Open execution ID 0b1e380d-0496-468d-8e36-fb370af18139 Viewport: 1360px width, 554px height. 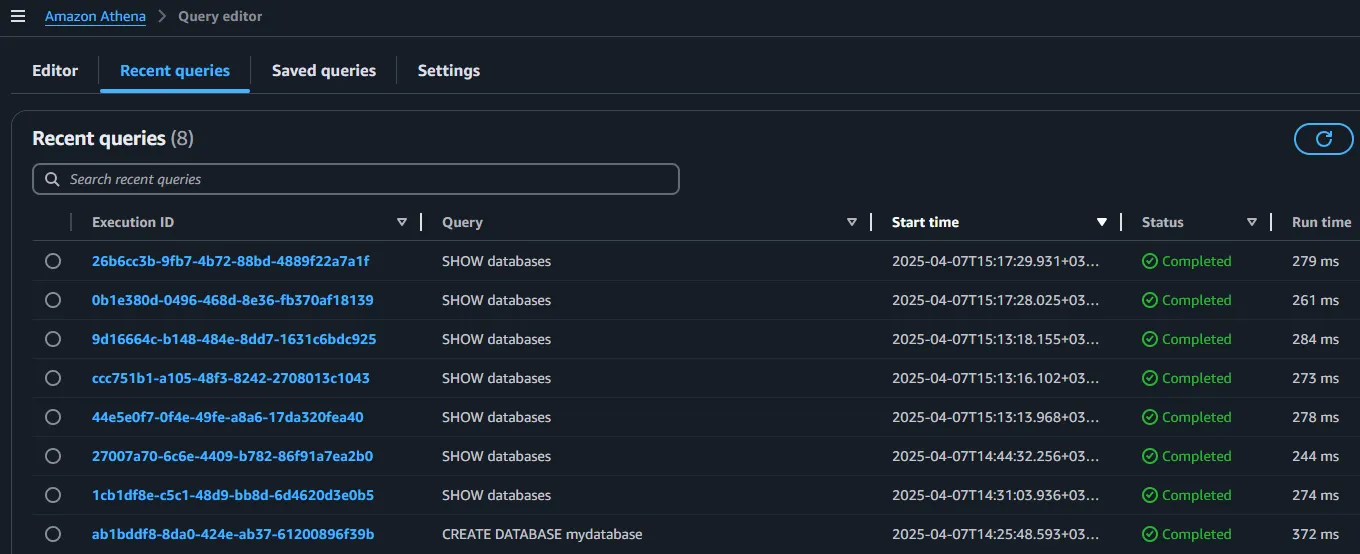pyautogui.click(x=233, y=300)
